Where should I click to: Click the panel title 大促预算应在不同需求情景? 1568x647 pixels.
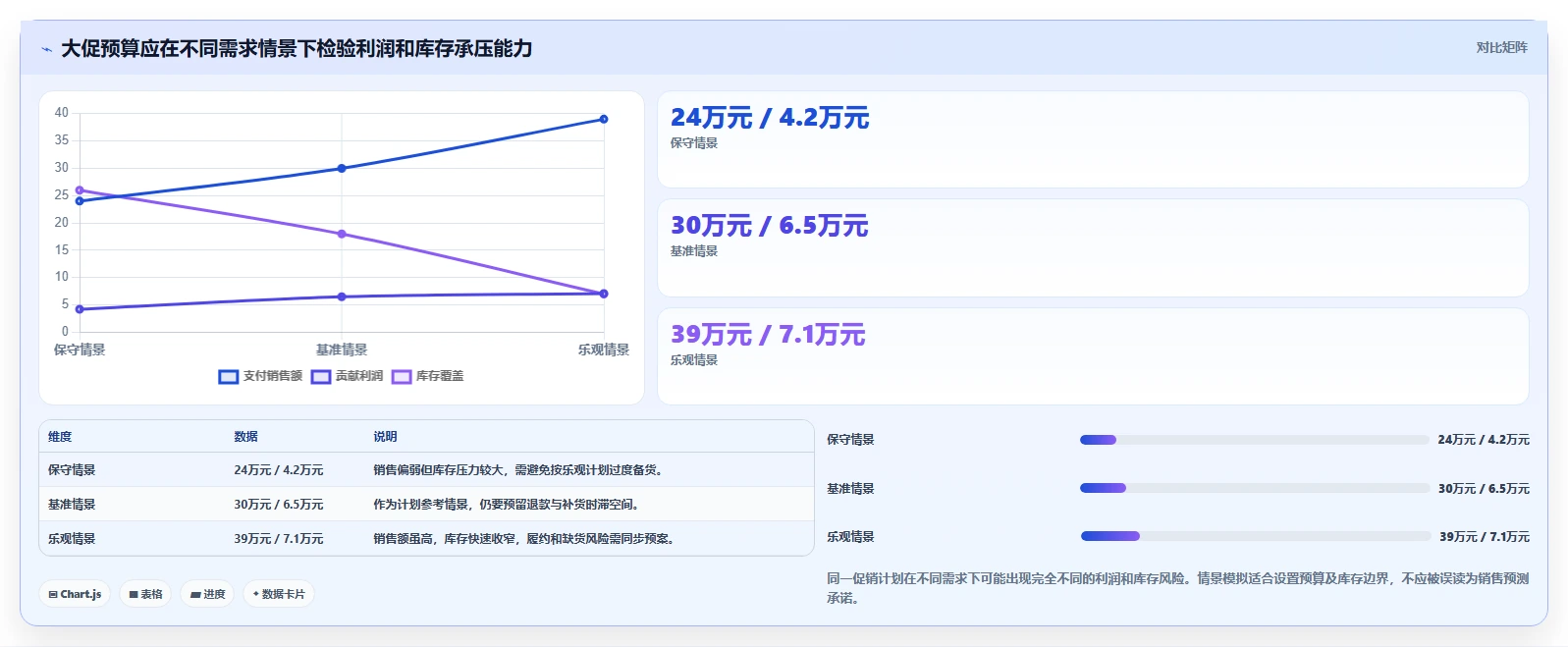pyautogui.click(x=297, y=49)
